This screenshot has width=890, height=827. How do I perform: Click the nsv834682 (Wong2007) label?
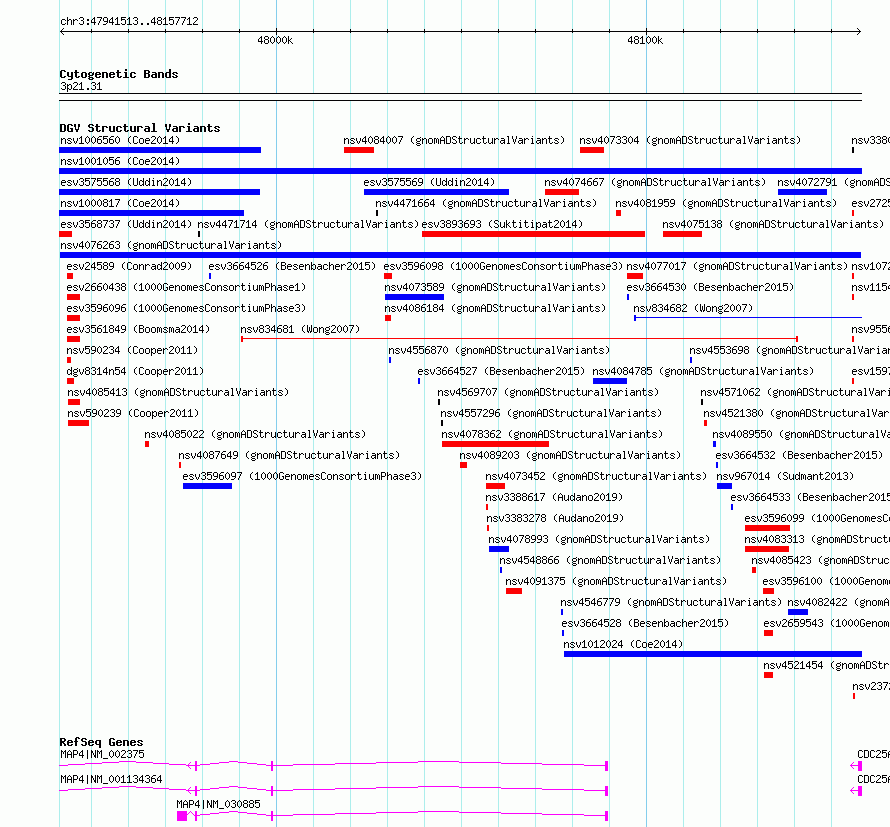pos(693,308)
